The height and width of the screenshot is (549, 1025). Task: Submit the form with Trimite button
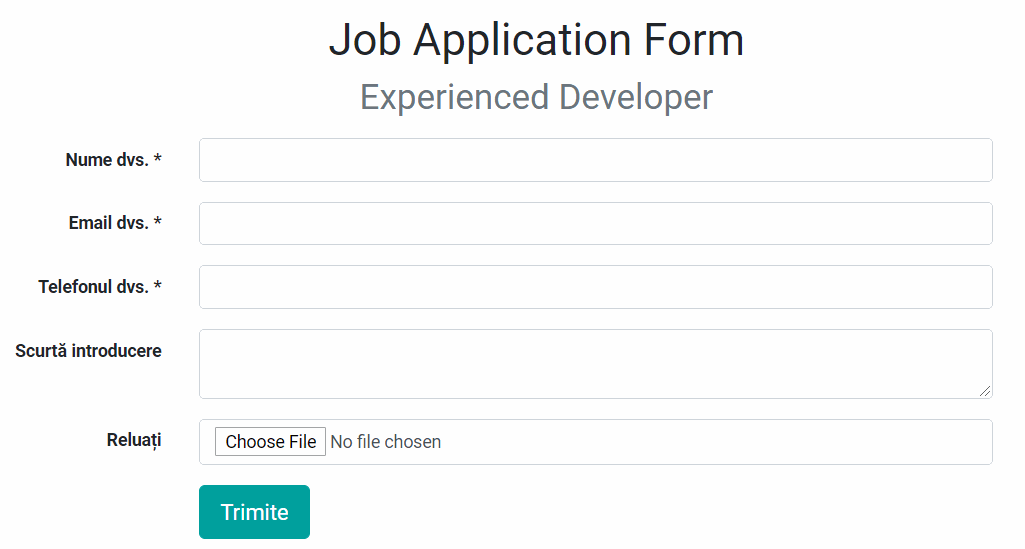click(x=254, y=512)
